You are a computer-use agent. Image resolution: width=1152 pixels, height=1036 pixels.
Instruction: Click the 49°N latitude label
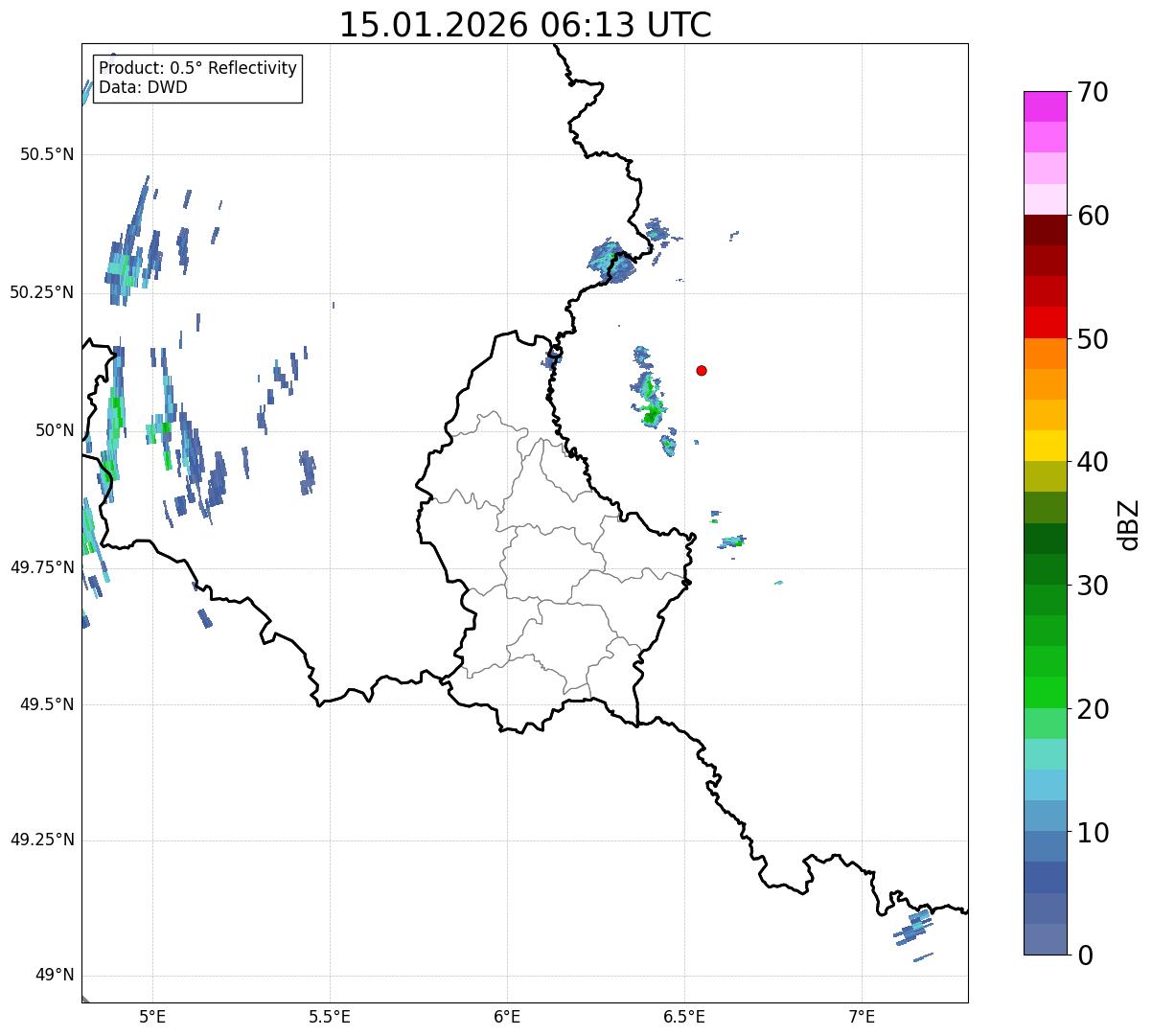click(x=55, y=976)
